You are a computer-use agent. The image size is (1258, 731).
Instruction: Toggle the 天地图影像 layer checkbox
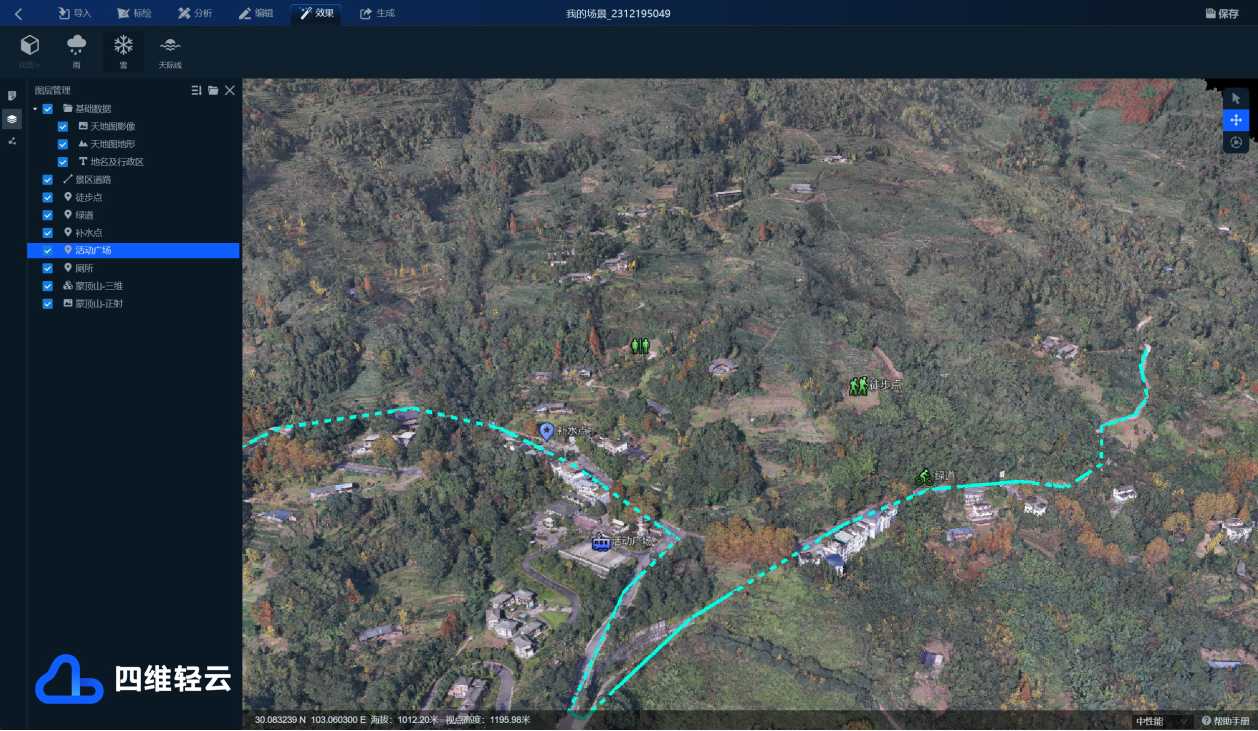(x=63, y=126)
